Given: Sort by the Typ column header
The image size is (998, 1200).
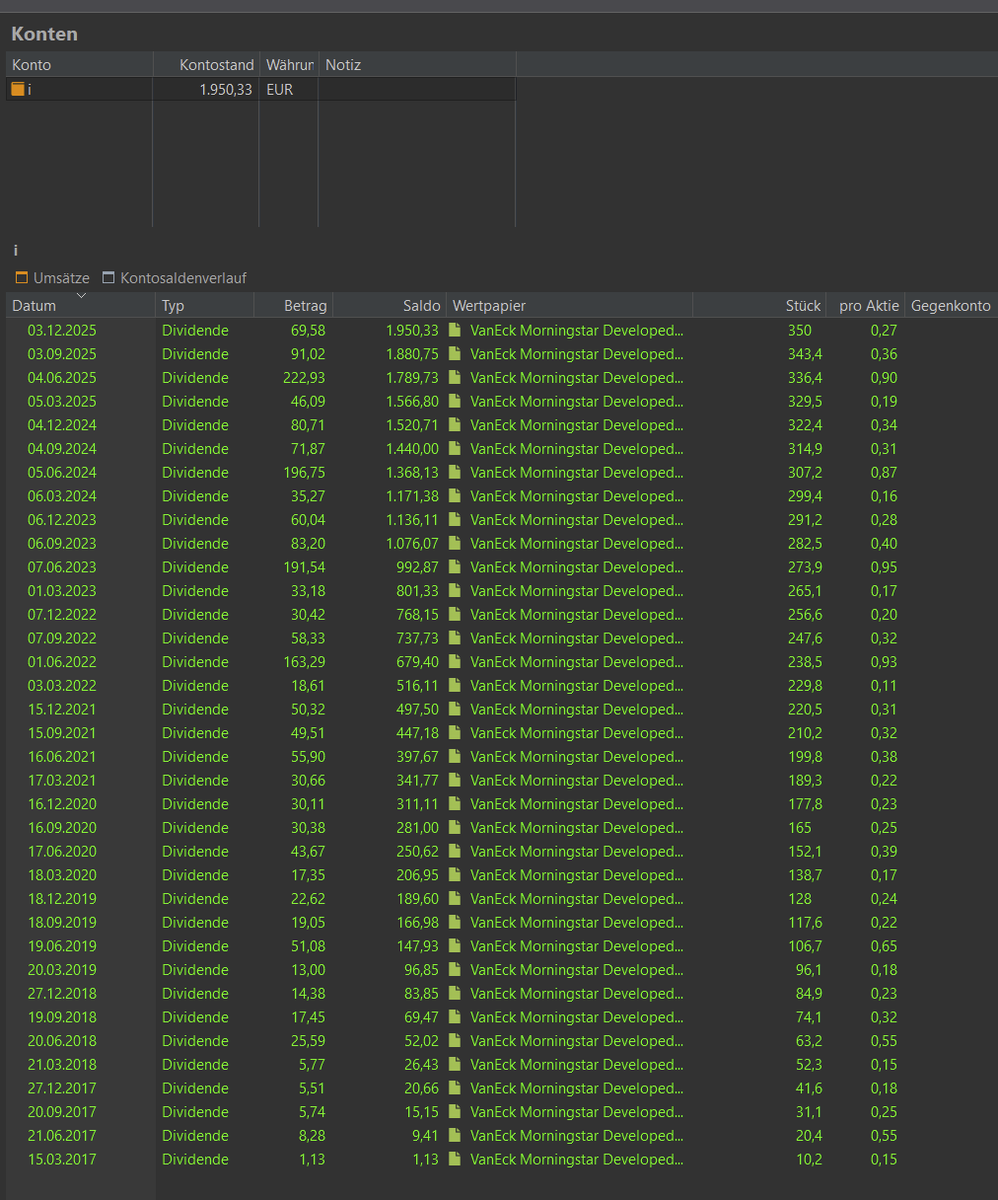Looking at the screenshot, I should 205,305.
